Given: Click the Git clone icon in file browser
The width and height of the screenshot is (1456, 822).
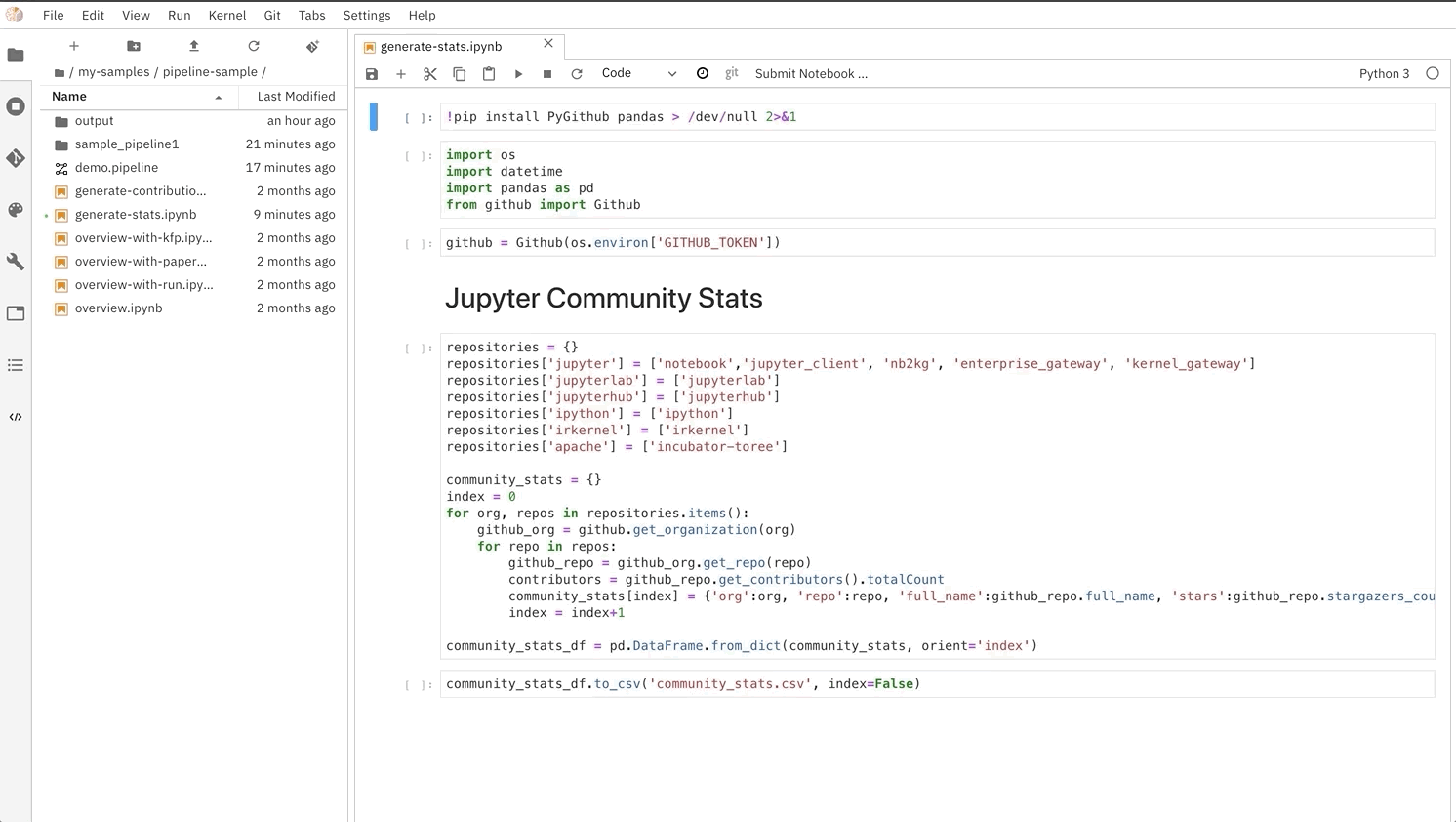Looking at the screenshot, I should point(313,46).
